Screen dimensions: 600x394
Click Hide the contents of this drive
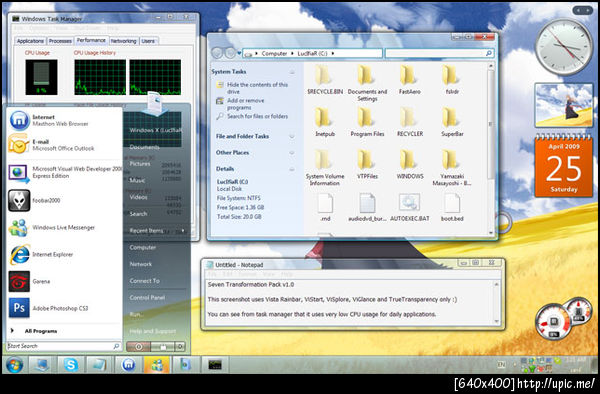coord(252,88)
